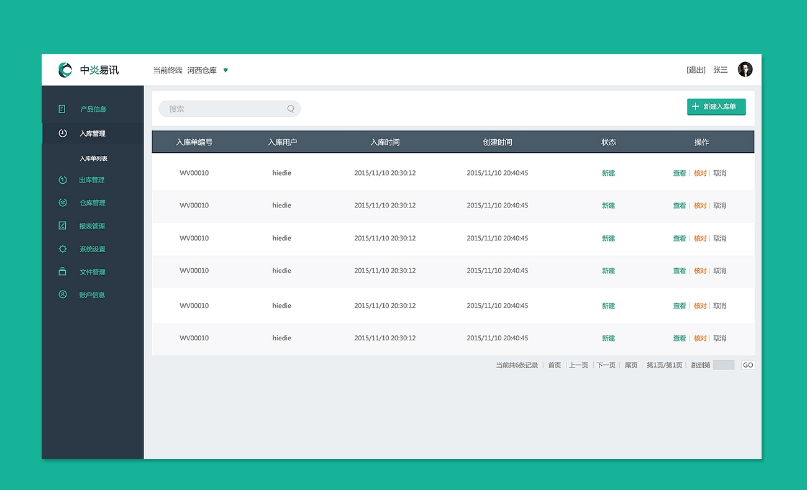Collapse the 入库管理 sidebar menu
Screen dimensions: 807x490
point(92,133)
